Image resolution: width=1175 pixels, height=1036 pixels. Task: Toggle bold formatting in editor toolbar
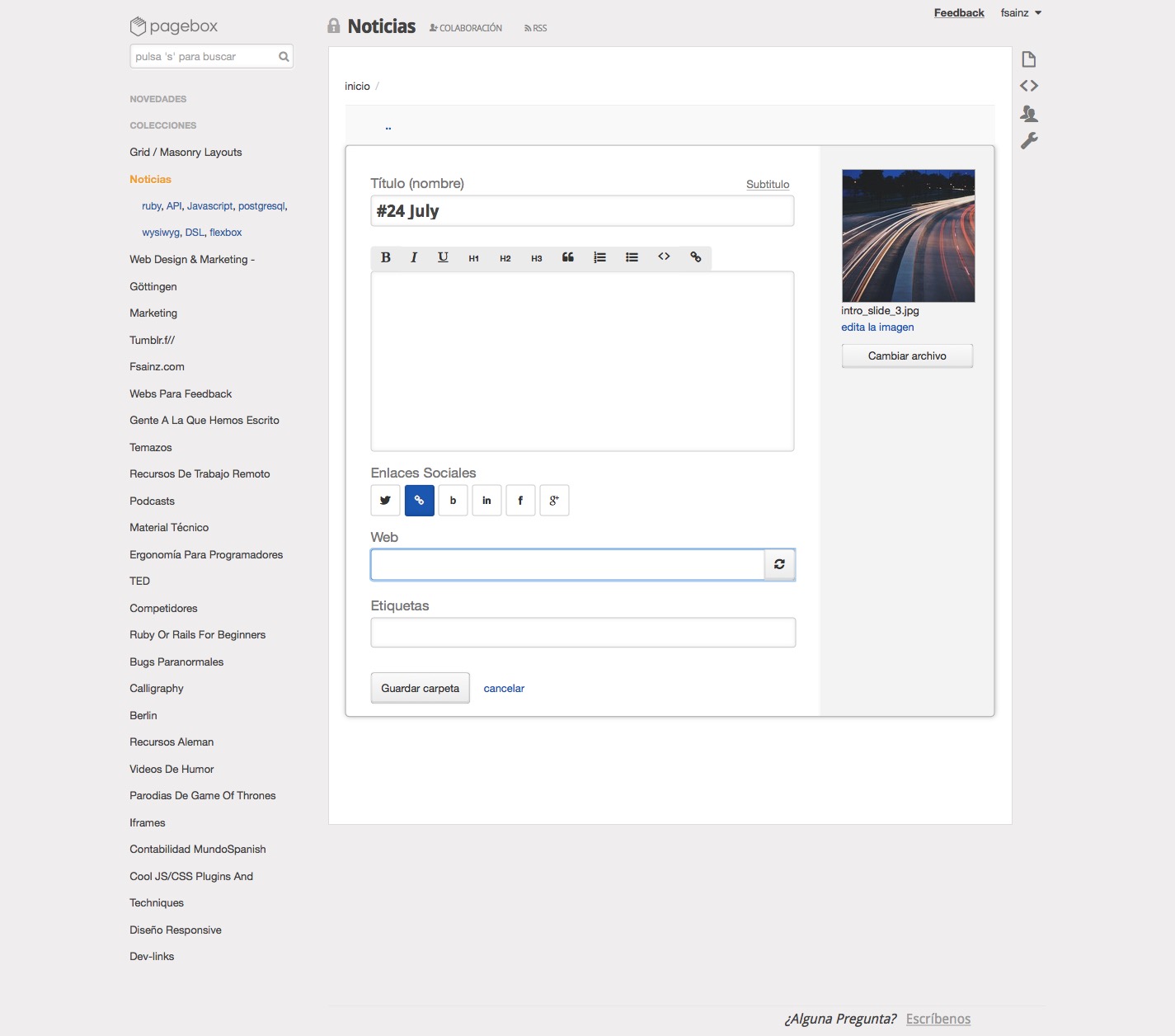385,257
